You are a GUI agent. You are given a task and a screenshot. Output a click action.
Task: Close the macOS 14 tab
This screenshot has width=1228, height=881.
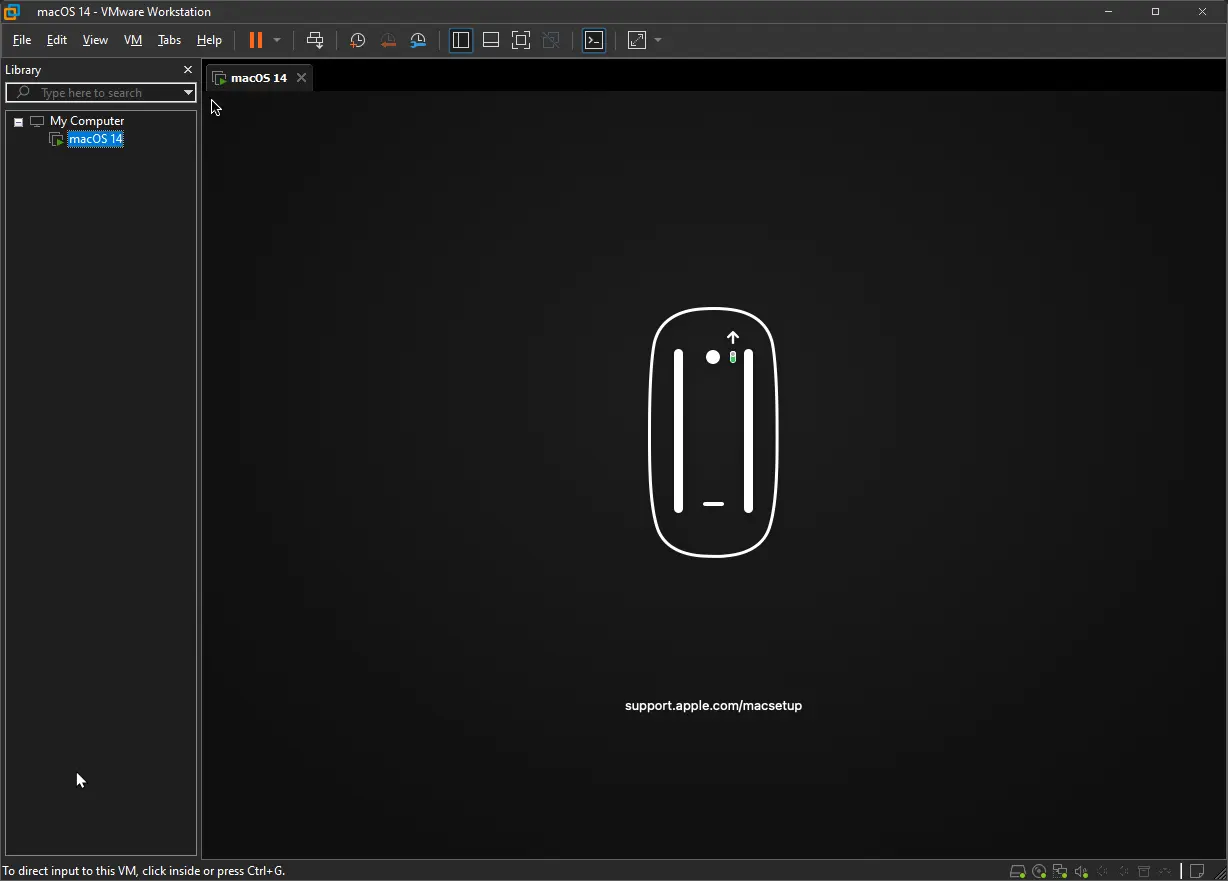pos(301,78)
